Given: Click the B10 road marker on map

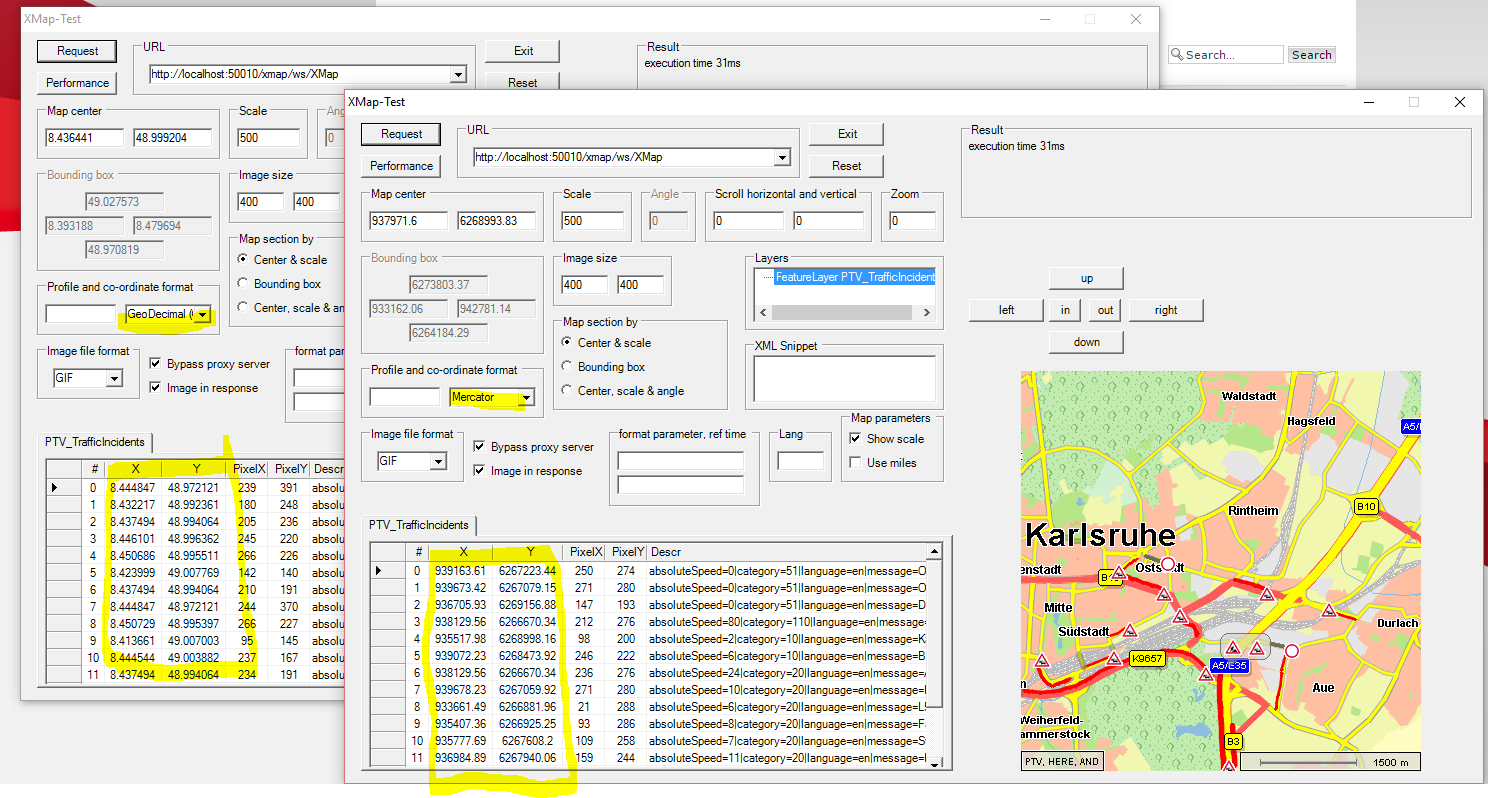Looking at the screenshot, I should click(1366, 507).
